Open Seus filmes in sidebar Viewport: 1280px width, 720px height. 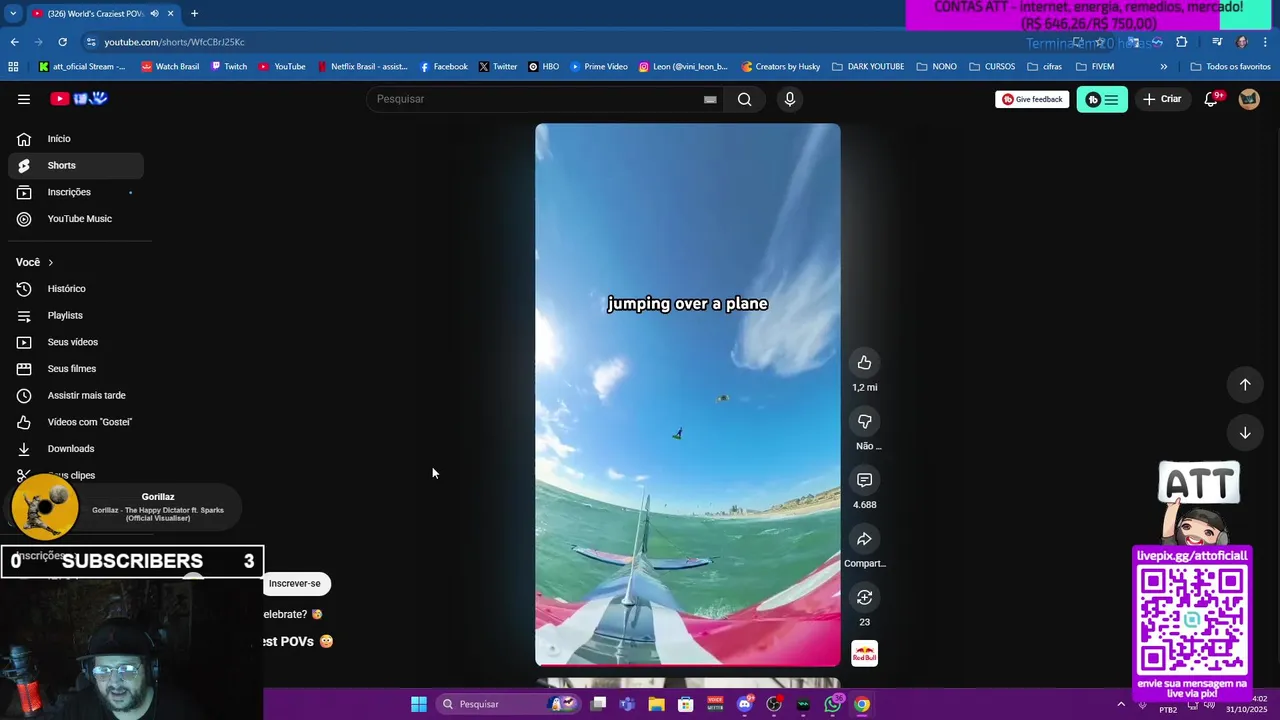point(76,369)
